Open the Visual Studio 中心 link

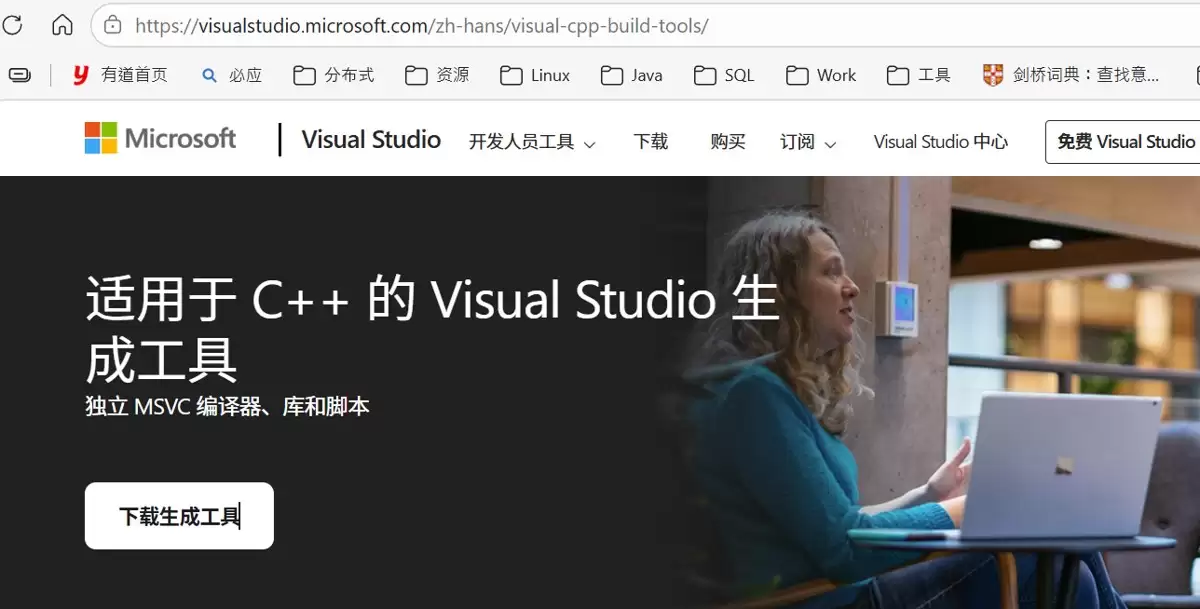[940, 142]
